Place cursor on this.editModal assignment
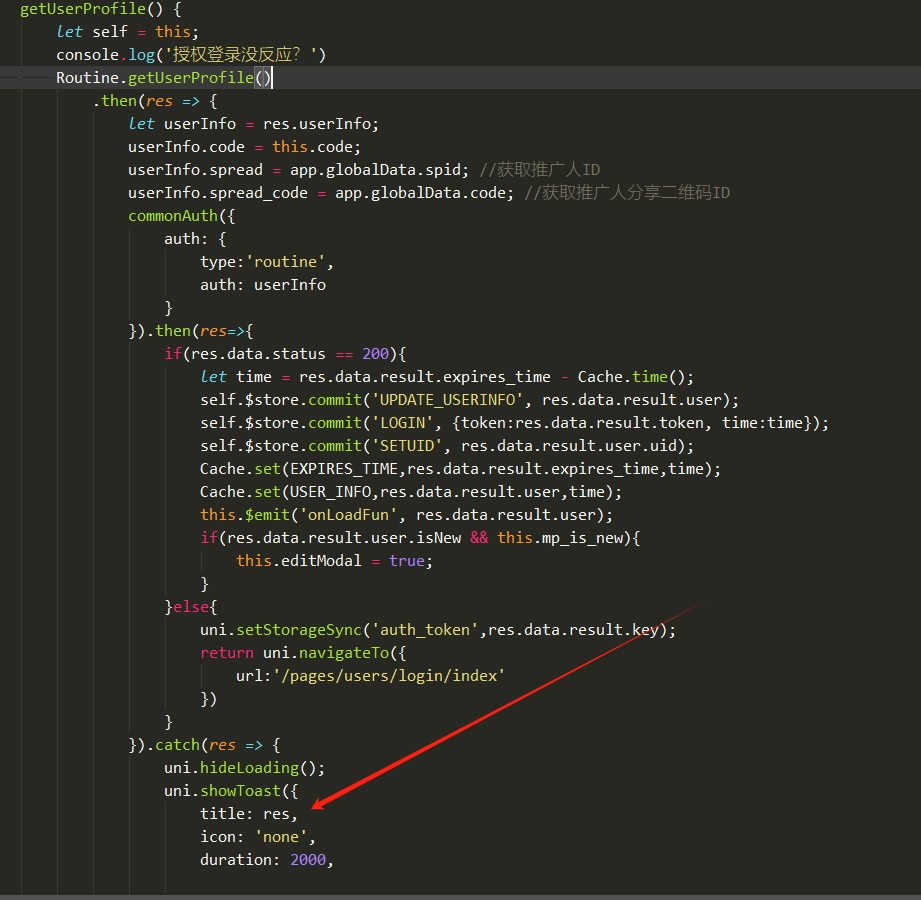The height and width of the screenshot is (900, 921). tap(309, 561)
